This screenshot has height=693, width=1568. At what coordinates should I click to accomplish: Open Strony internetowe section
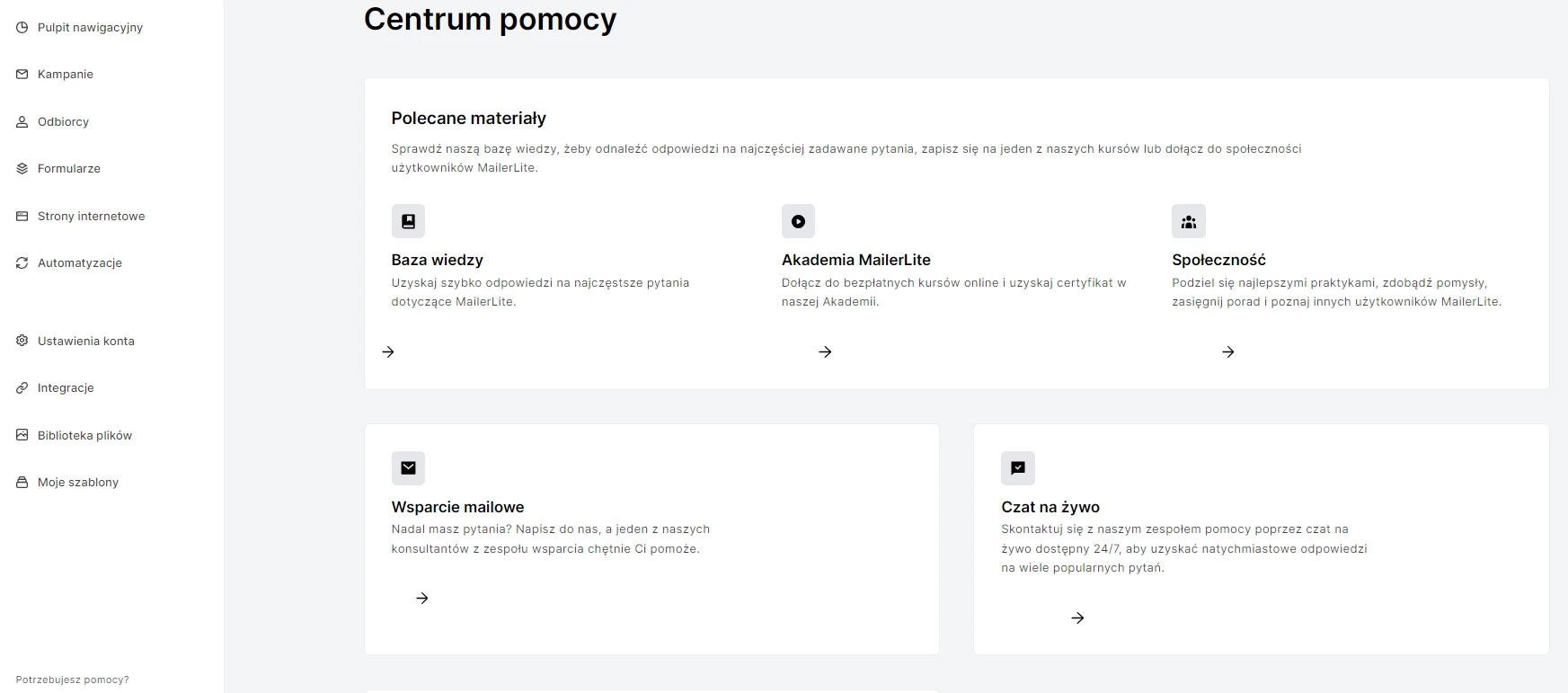tap(91, 217)
